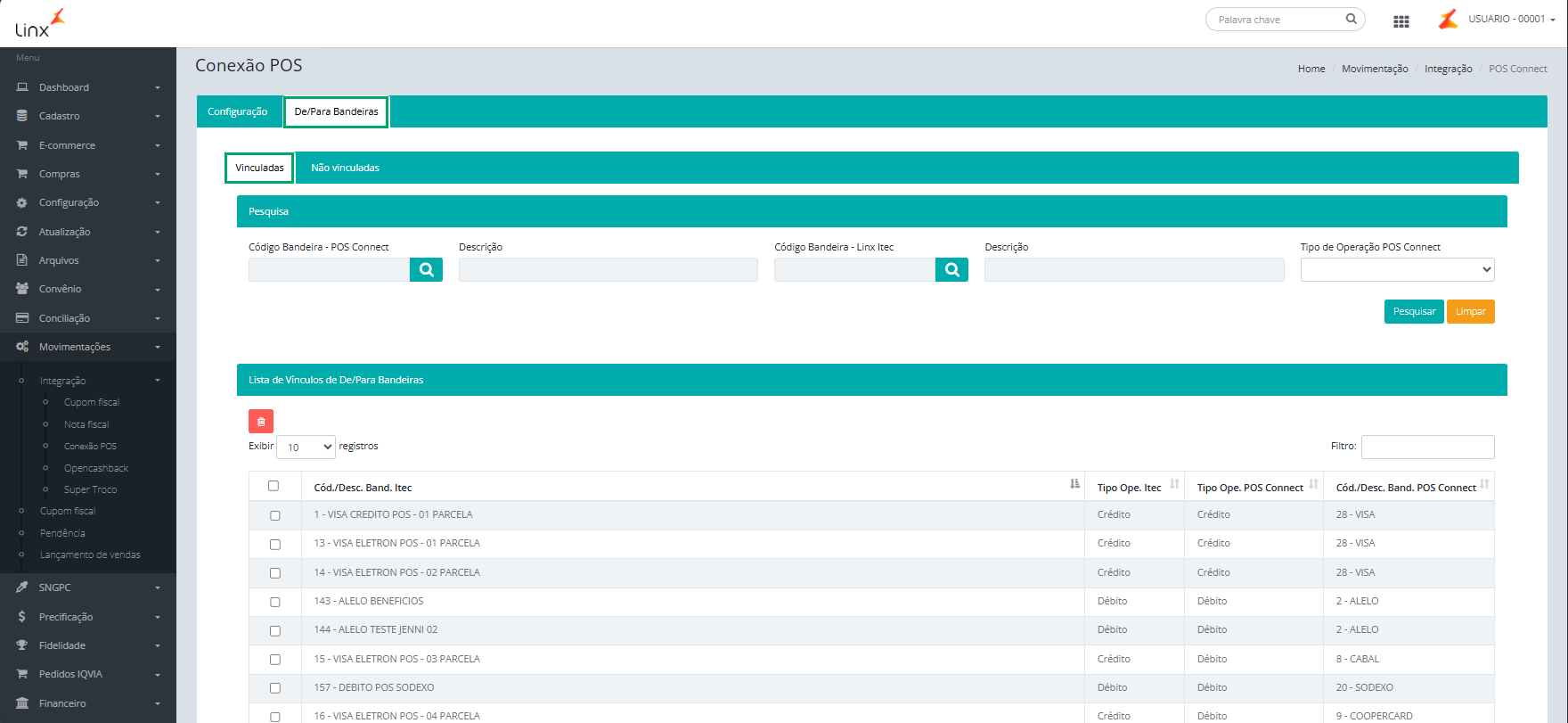Click the Convênio people icon
The image size is (1568, 723).
[x=22, y=289]
